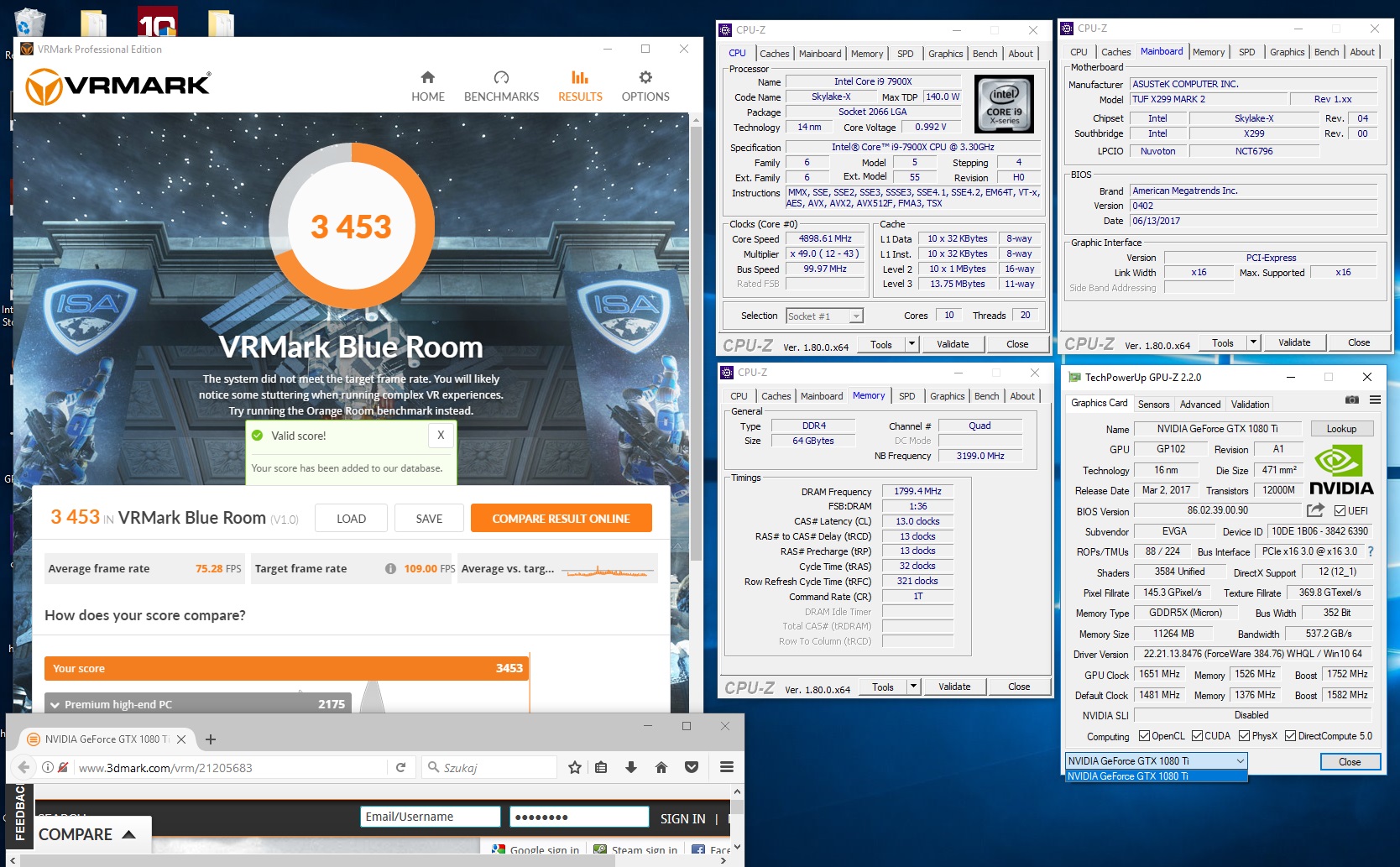This screenshot has height=867, width=1400.
Task: Open VRMark RESULTS section
Action: (580, 86)
